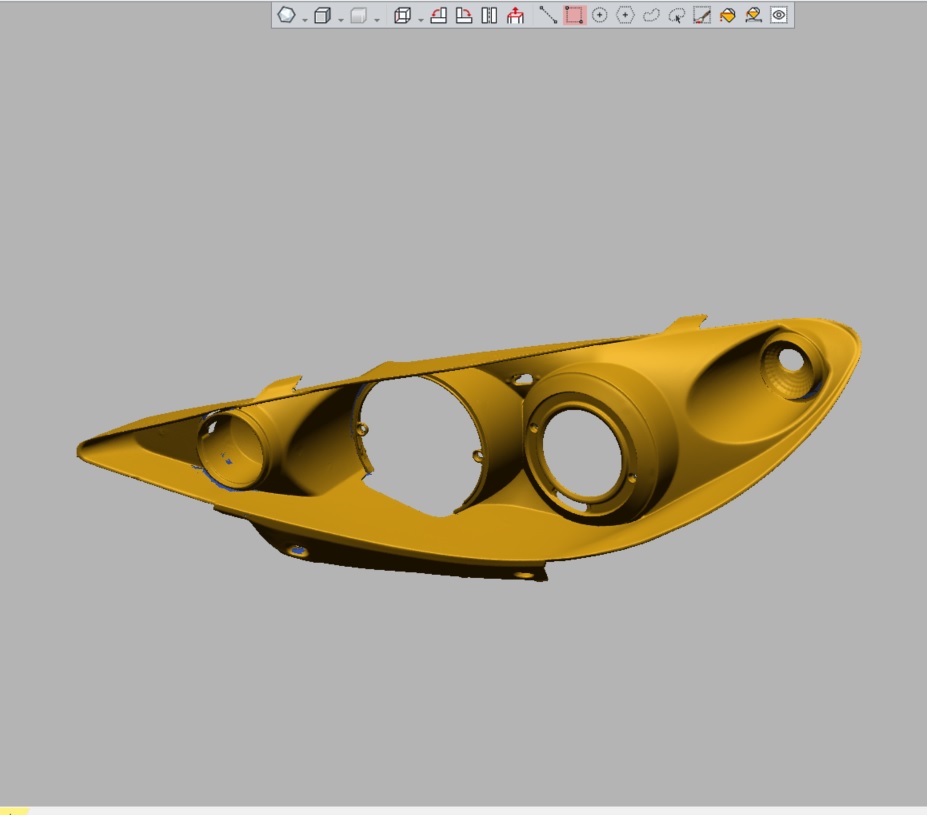Open dropdown next to greyed cube icon
This screenshot has width=927, height=815.
377,20
